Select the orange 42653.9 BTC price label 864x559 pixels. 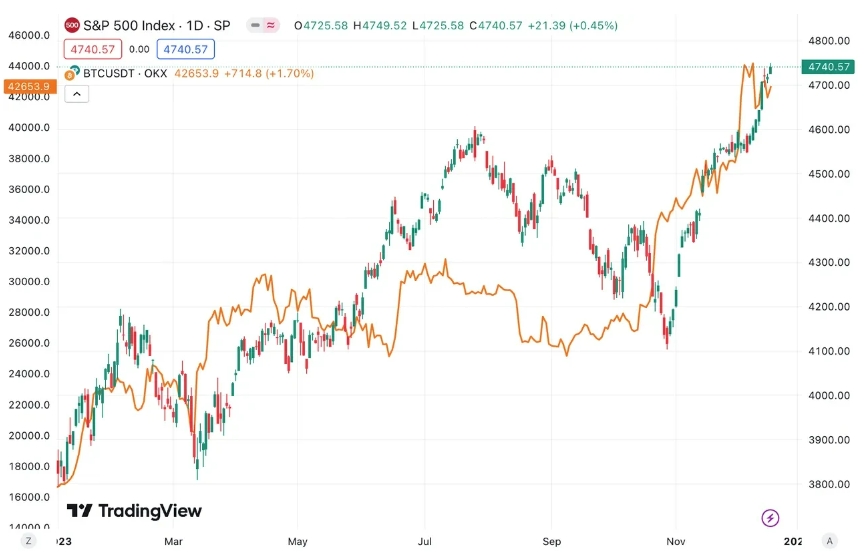point(29,86)
